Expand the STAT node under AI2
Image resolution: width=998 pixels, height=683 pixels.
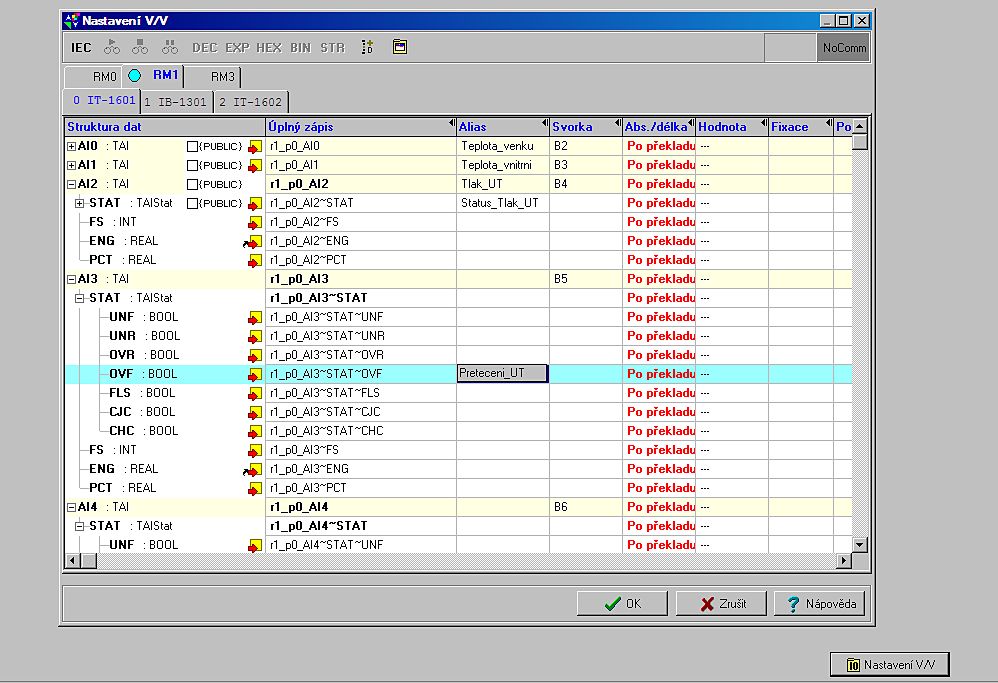point(81,203)
